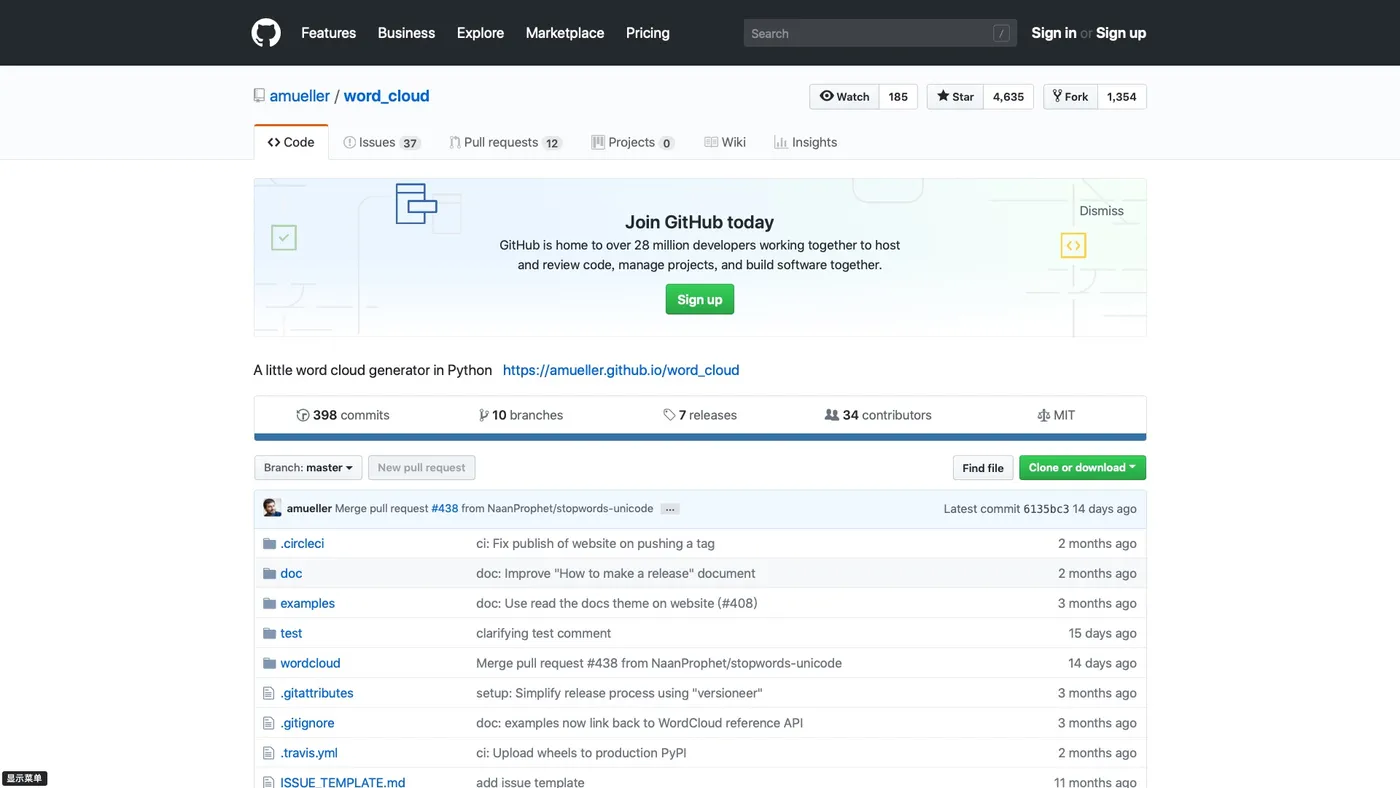1400x788 pixels.
Task: Click the test folder icon
Action: tap(269, 633)
